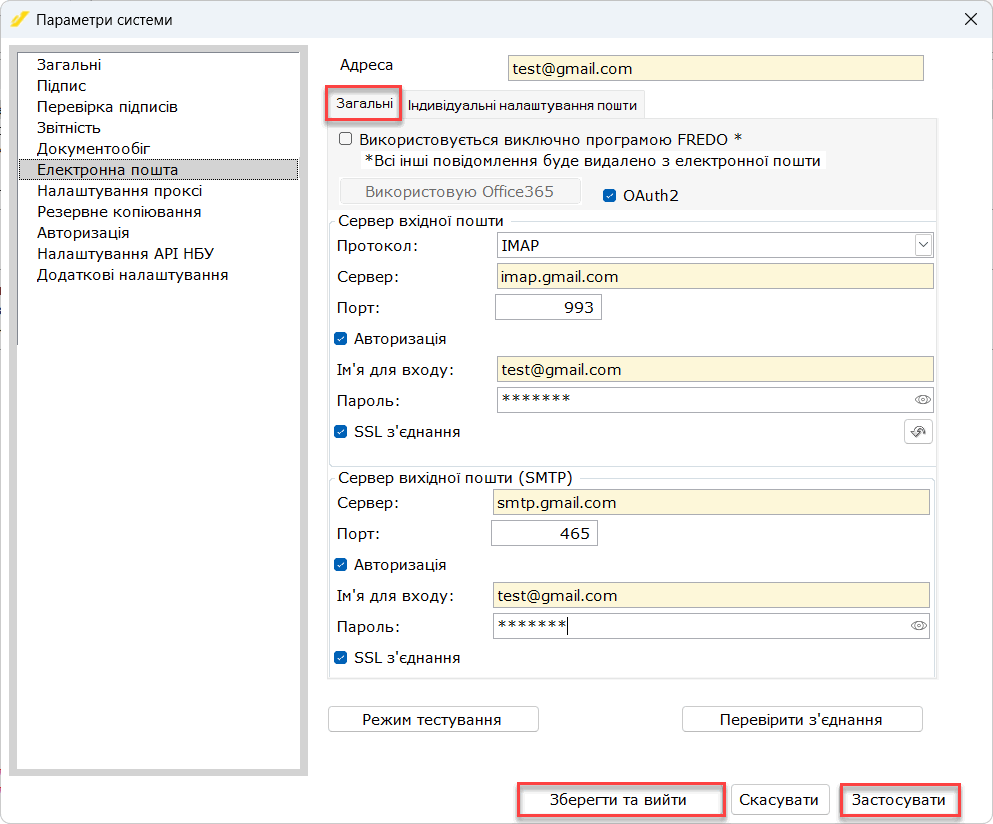Click the SMTP Порт field showing 465

point(545,533)
